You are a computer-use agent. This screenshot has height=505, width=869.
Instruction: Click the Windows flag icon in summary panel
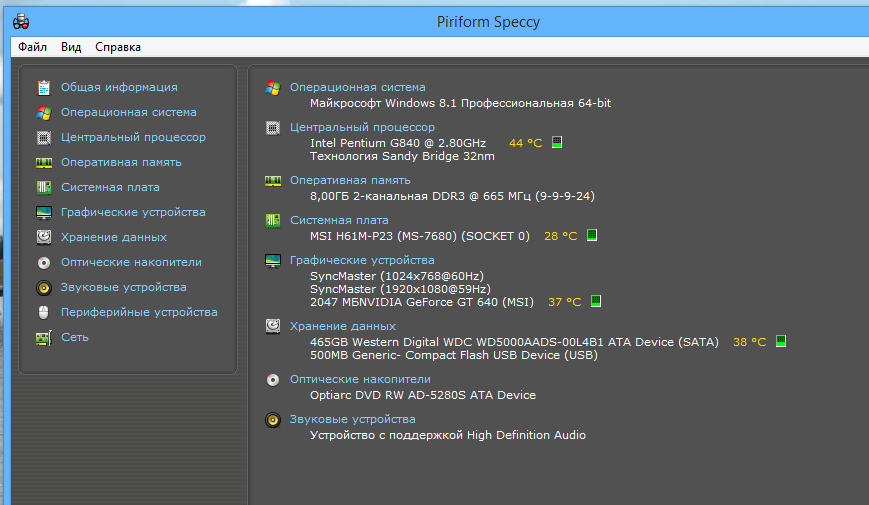coord(273,88)
